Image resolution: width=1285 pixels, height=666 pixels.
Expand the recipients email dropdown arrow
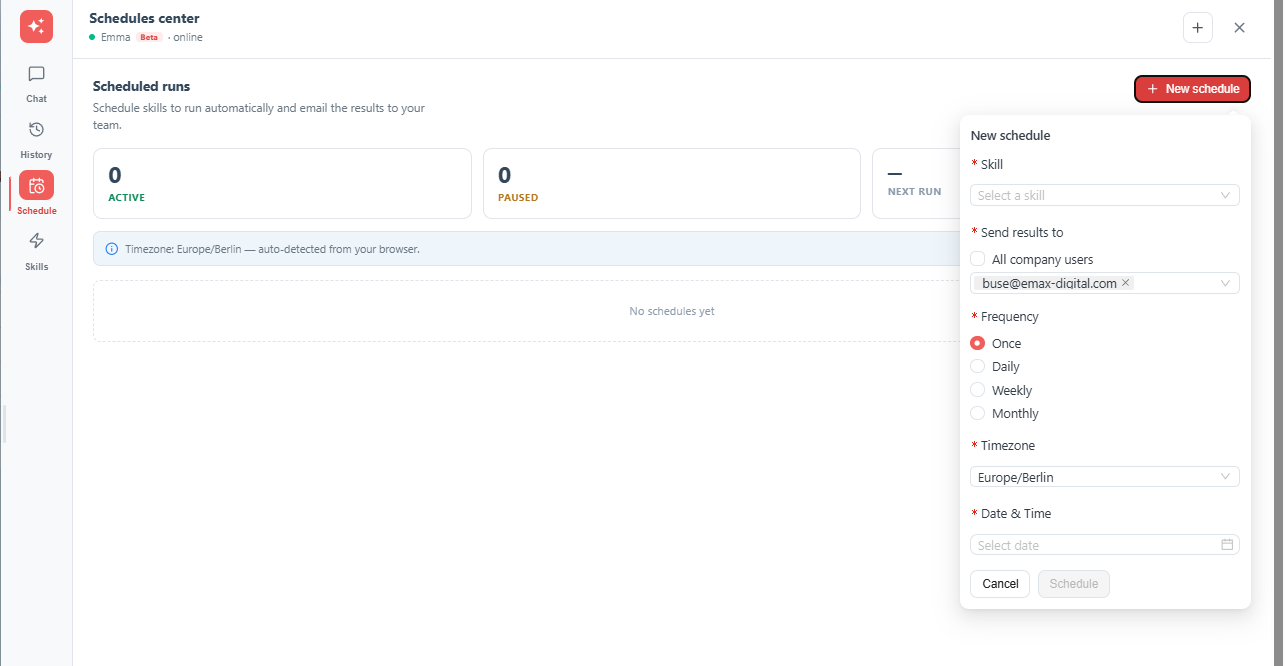(x=1225, y=284)
